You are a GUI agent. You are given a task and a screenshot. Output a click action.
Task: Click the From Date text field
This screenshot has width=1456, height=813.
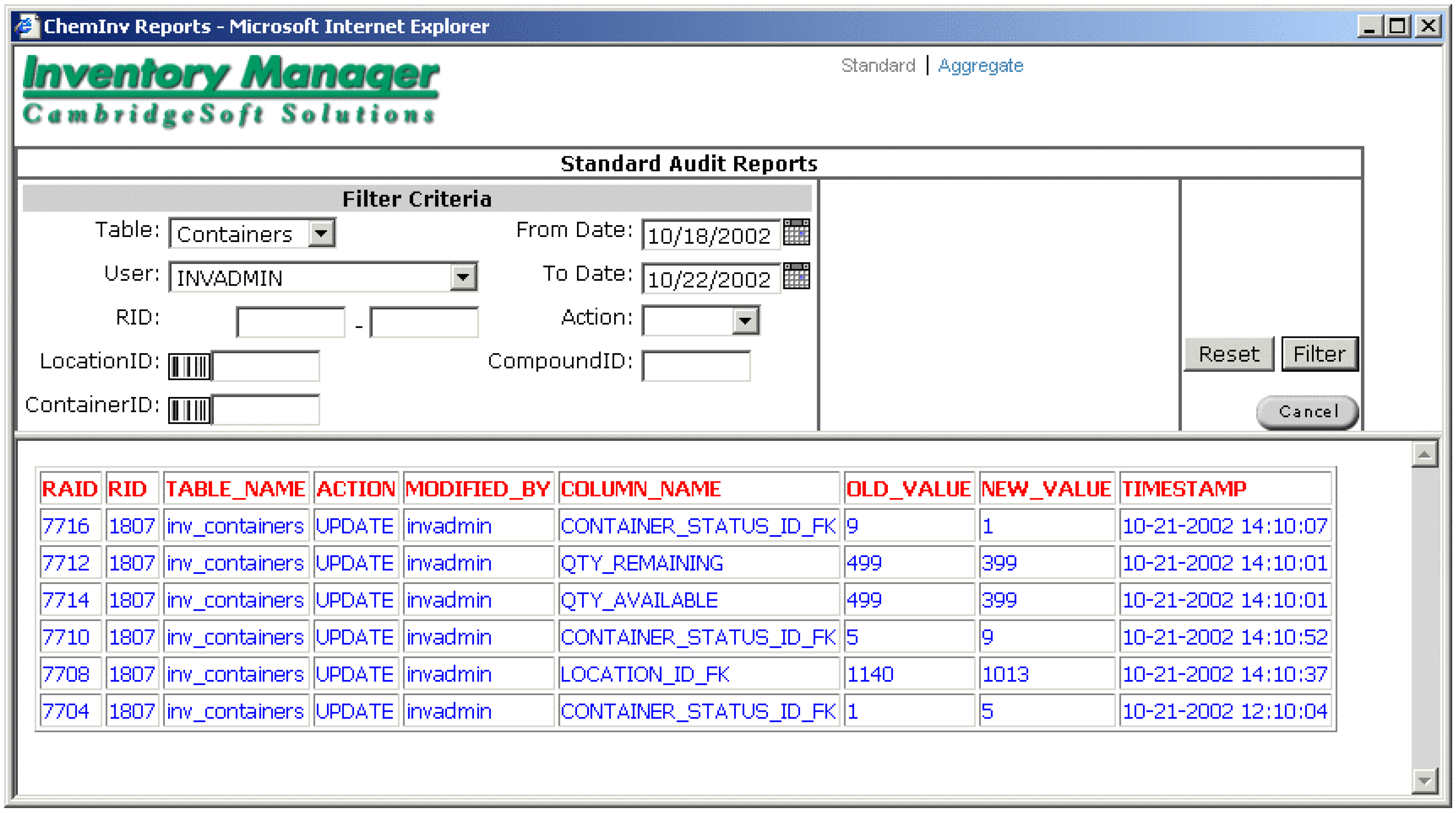tap(710, 234)
